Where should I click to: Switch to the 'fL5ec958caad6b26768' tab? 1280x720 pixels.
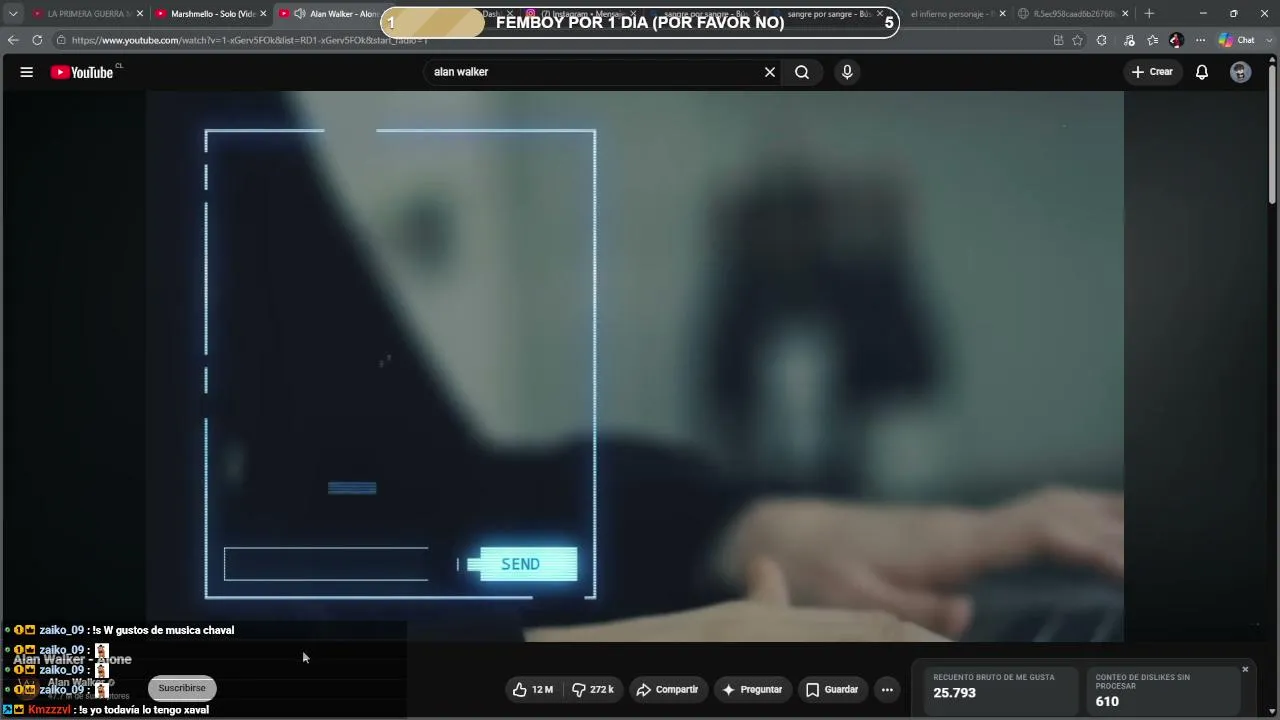[1073, 14]
